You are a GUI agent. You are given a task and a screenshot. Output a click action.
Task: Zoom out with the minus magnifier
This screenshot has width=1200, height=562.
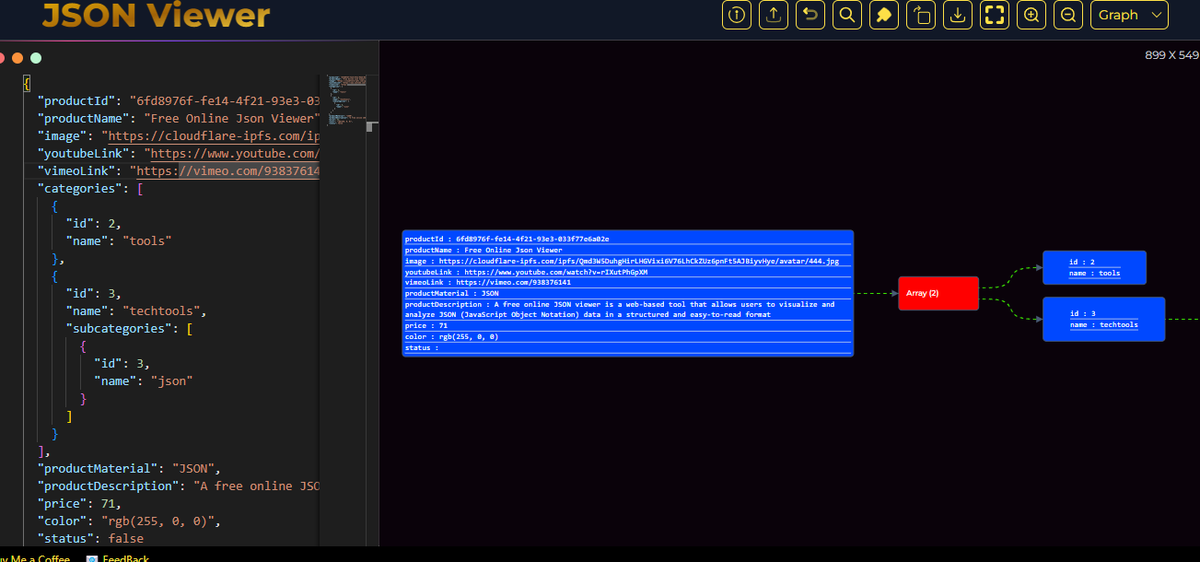[x=1069, y=15]
